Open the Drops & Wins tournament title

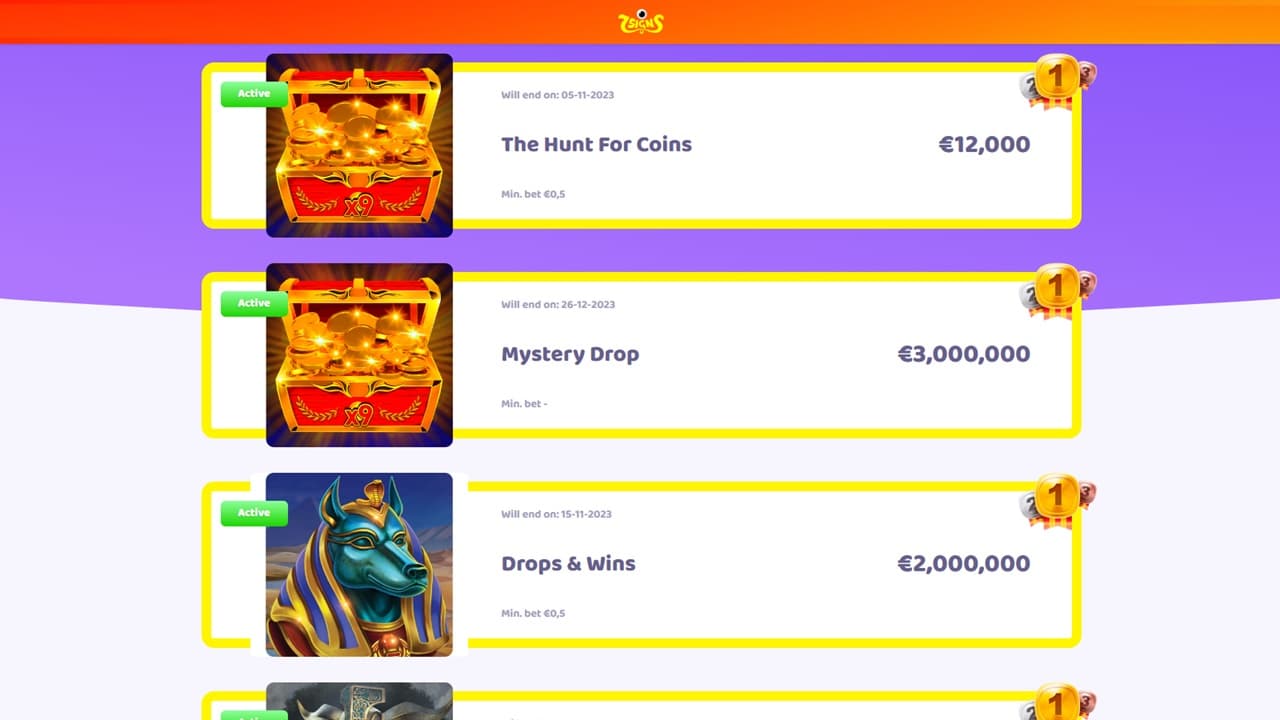568,564
